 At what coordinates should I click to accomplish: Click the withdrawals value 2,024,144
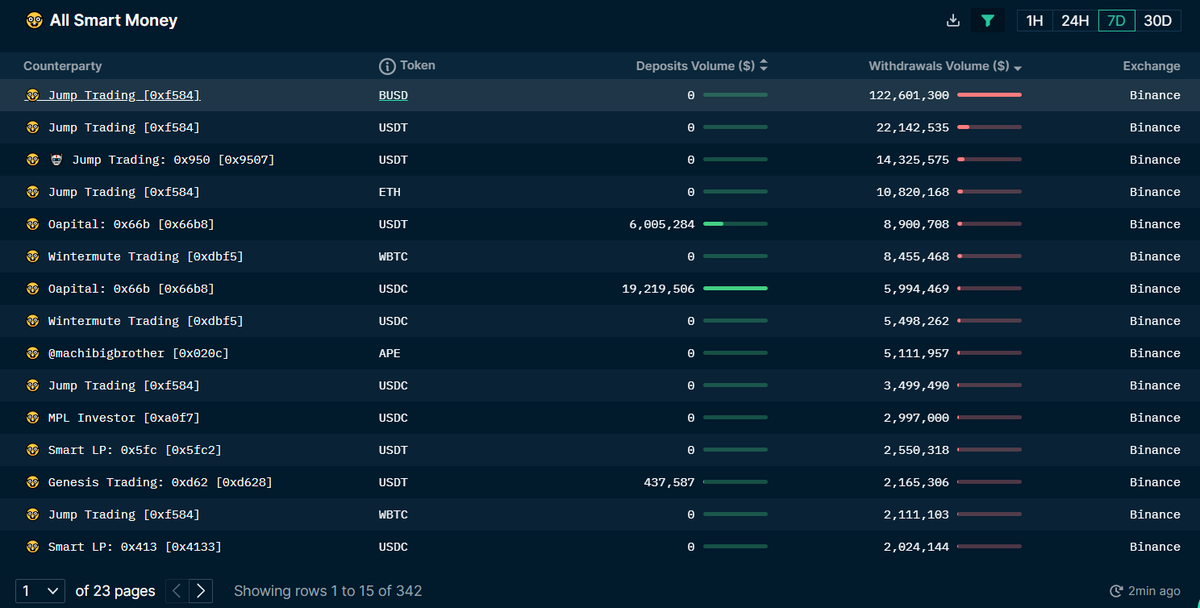(917, 547)
